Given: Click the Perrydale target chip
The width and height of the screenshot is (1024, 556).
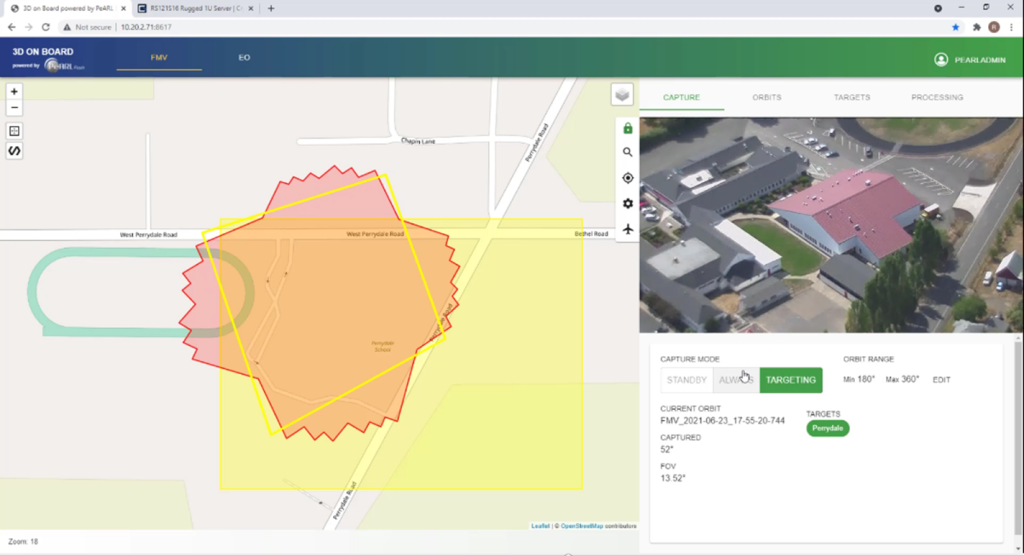Looking at the screenshot, I should [827, 428].
